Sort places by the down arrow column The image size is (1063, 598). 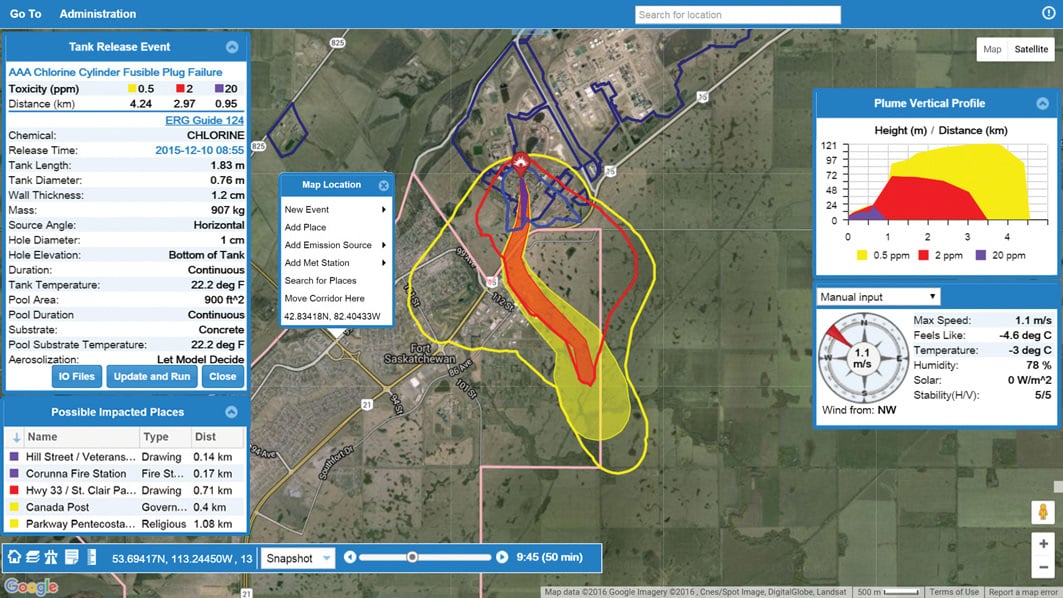(x=16, y=437)
